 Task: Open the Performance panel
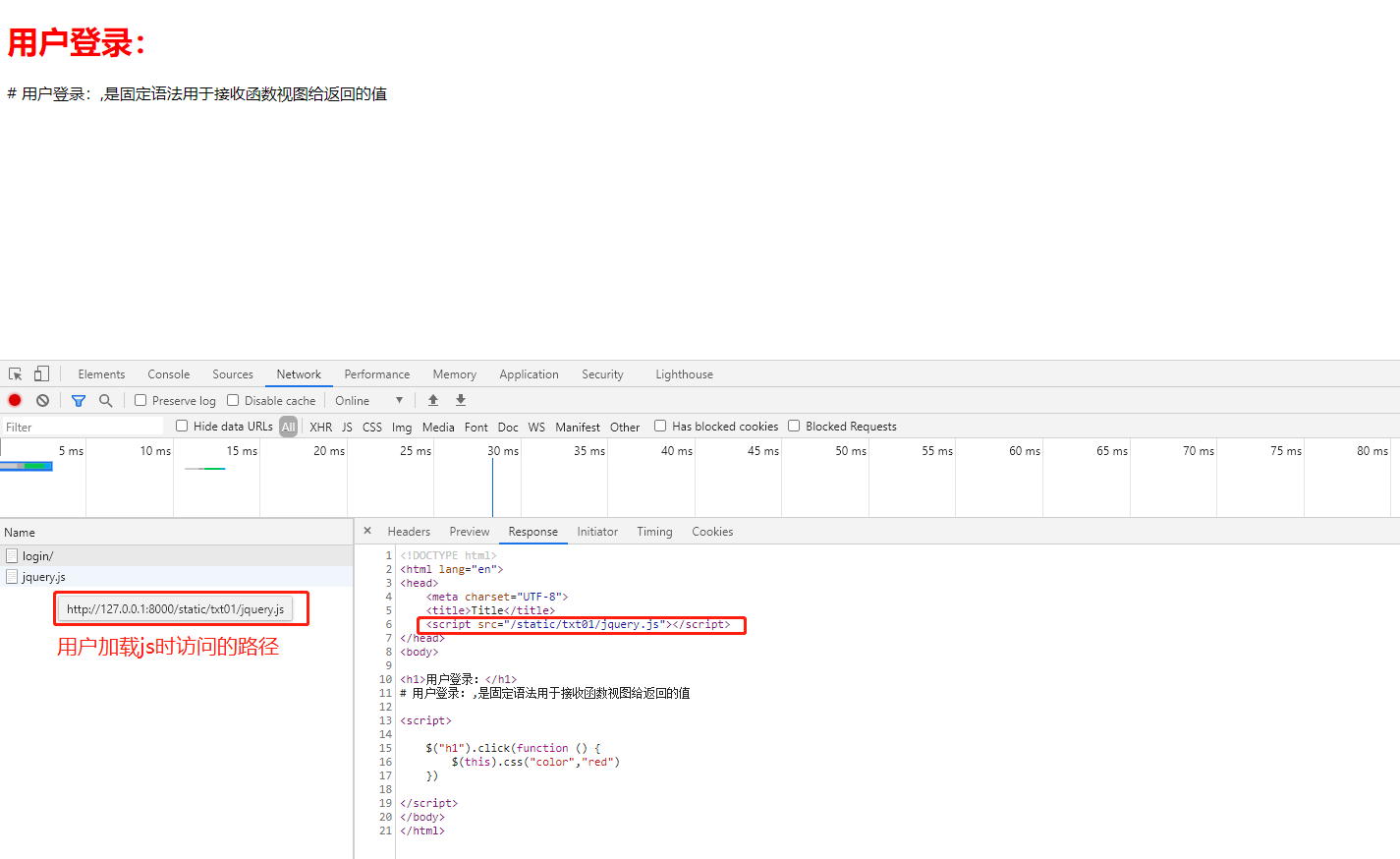pyautogui.click(x=377, y=374)
